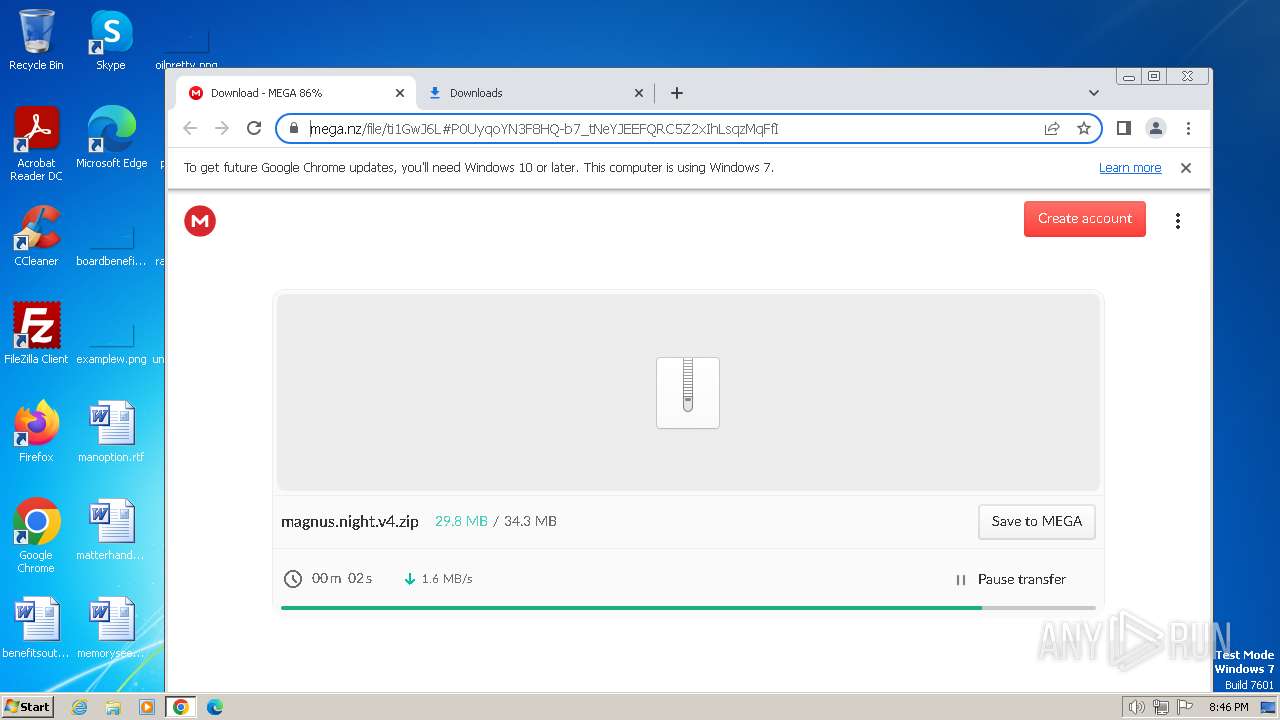Open the MEGA page three-dot menu
The height and width of the screenshot is (720, 1280).
(x=1178, y=221)
